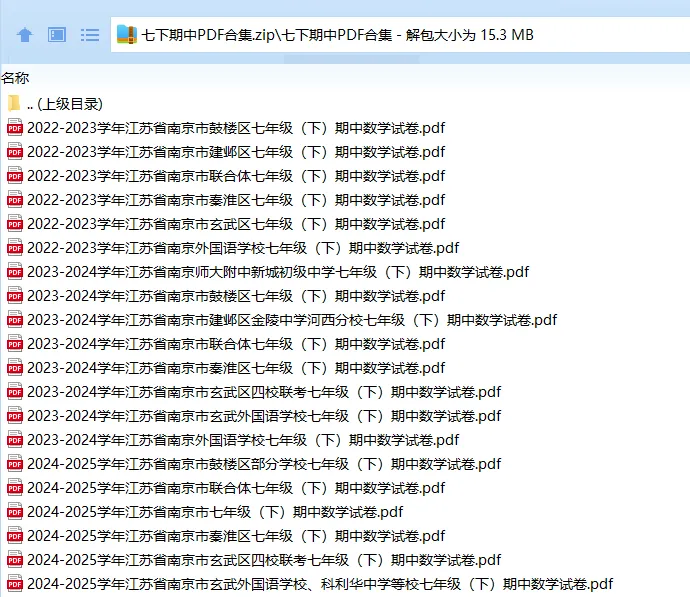The image size is (690, 597).
Task: Click PDF icon of 2024-2025 联合体 file
Action: coord(15,487)
